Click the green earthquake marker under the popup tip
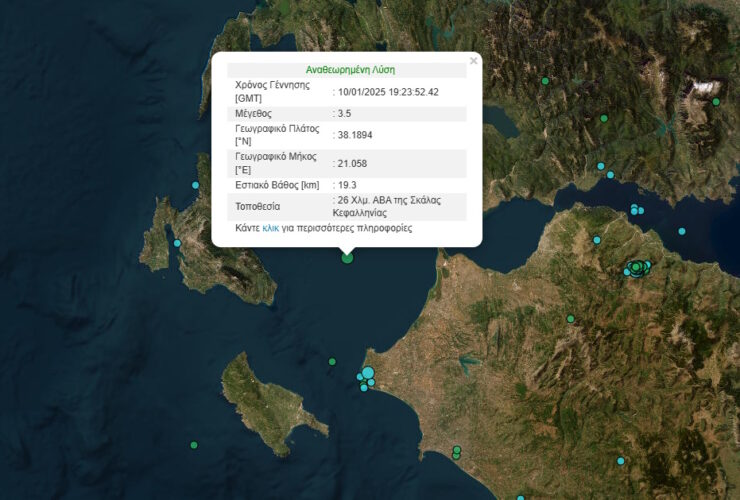The image size is (740, 500). [347, 258]
